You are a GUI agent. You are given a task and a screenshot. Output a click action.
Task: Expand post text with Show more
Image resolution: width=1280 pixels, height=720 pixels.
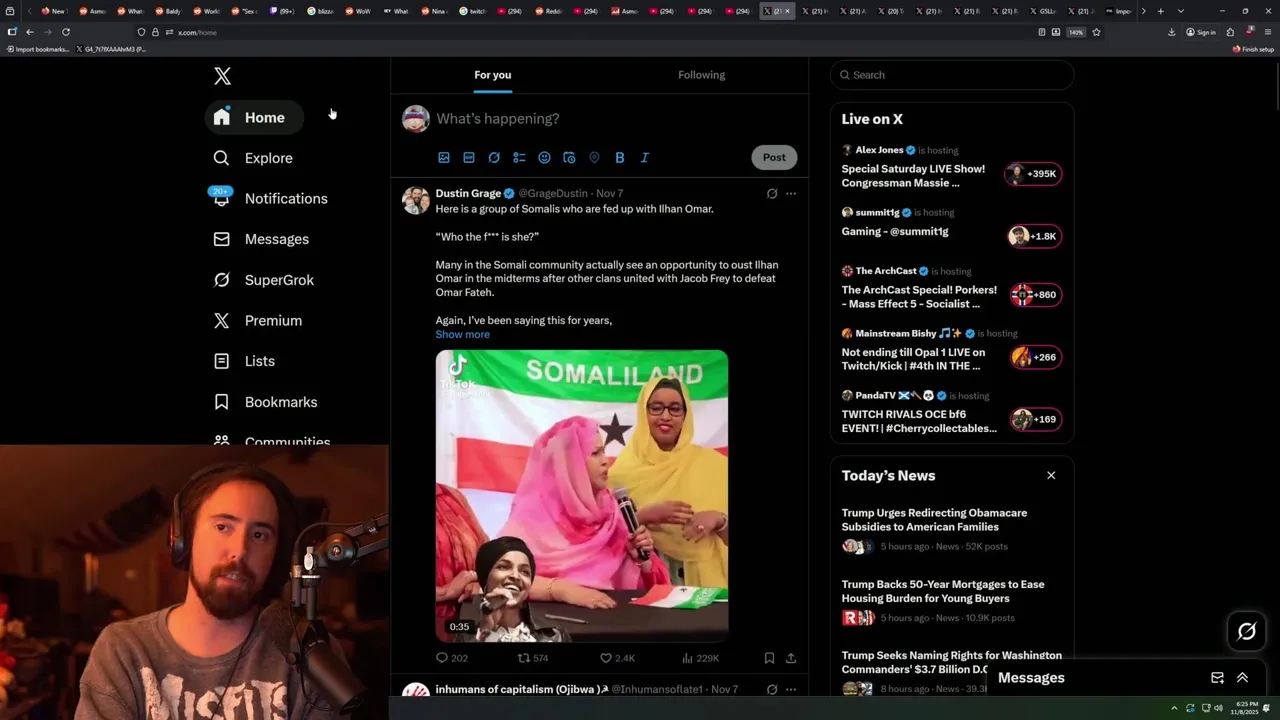pyautogui.click(x=462, y=335)
